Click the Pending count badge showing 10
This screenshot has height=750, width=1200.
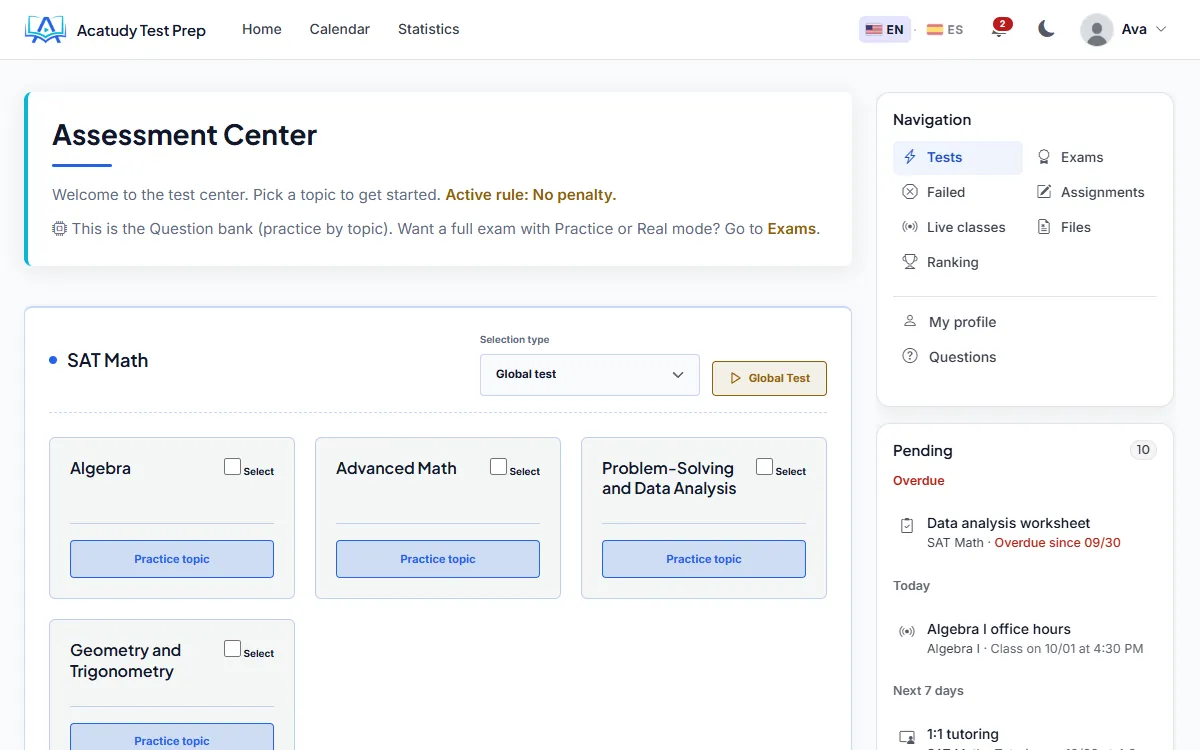[1142, 450]
